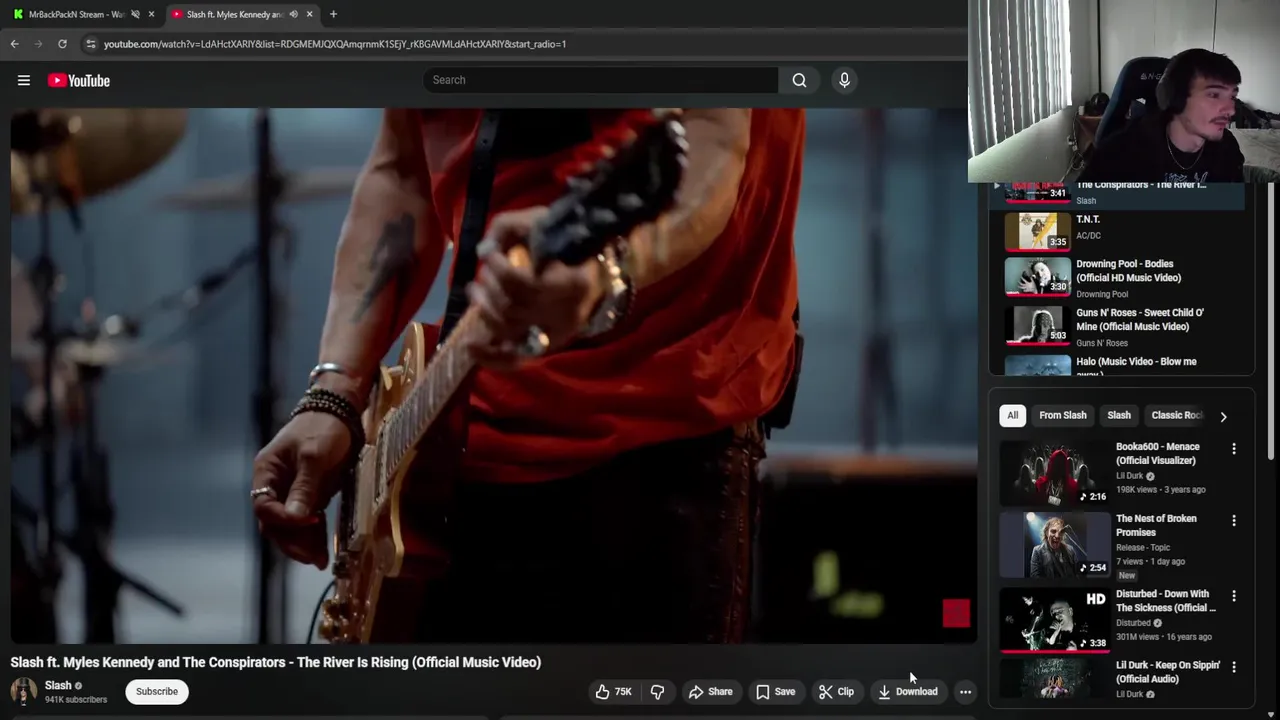Viewport: 1280px width, 720px height.
Task: Like the video with 75K thumbs up
Action: coord(614,692)
